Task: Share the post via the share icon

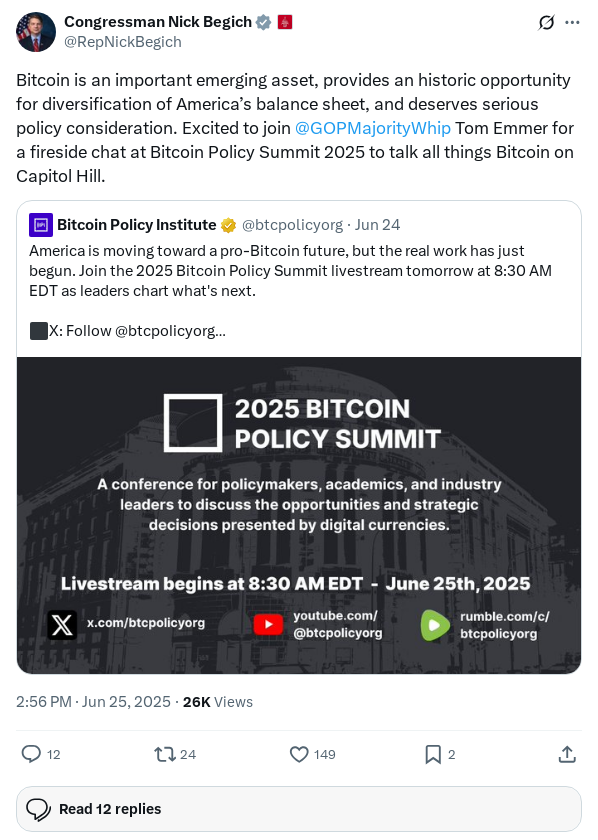Action: coord(567,754)
